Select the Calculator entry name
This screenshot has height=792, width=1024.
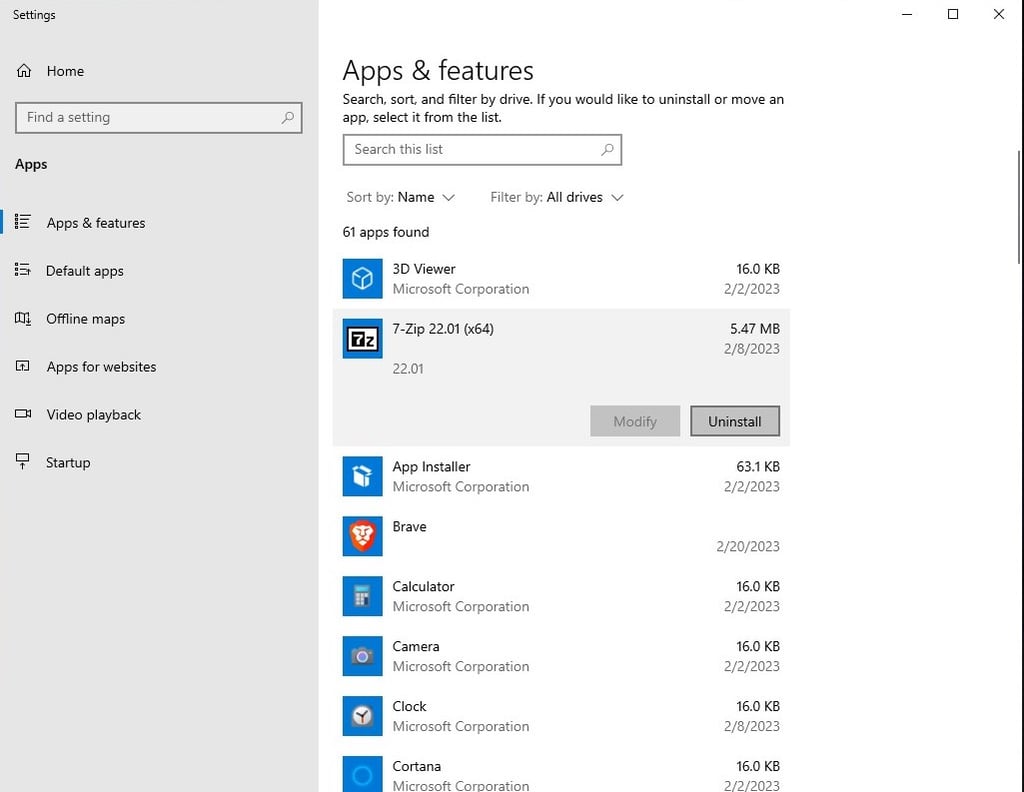coord(423,586)
